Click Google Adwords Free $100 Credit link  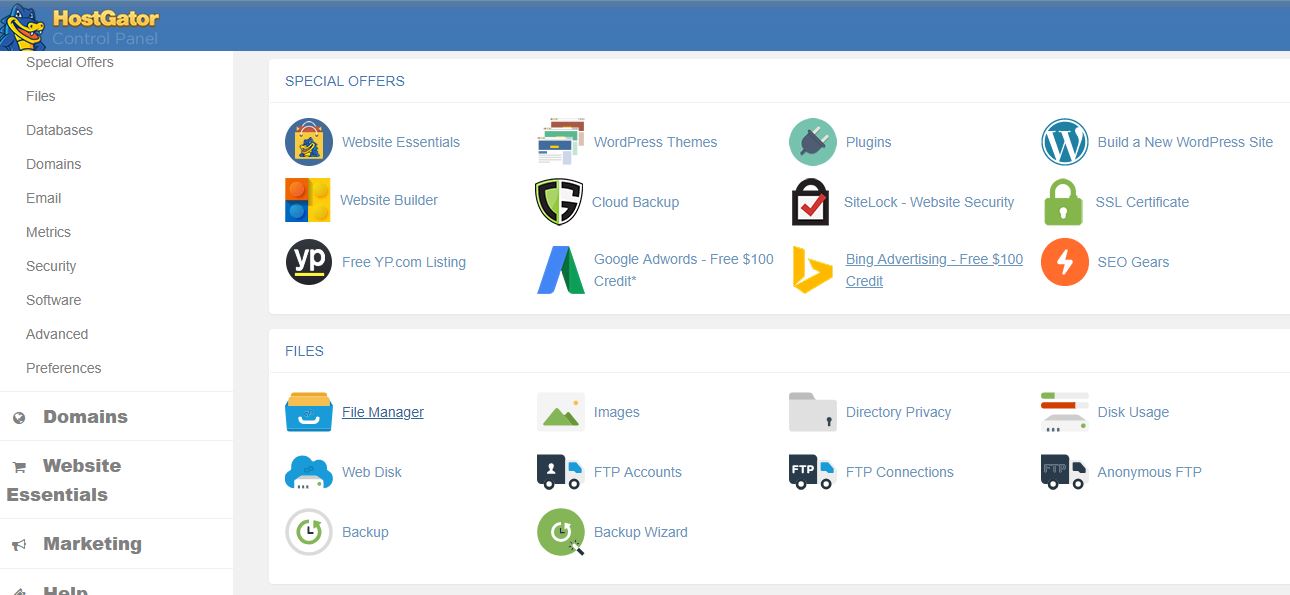tap(684, 270)
